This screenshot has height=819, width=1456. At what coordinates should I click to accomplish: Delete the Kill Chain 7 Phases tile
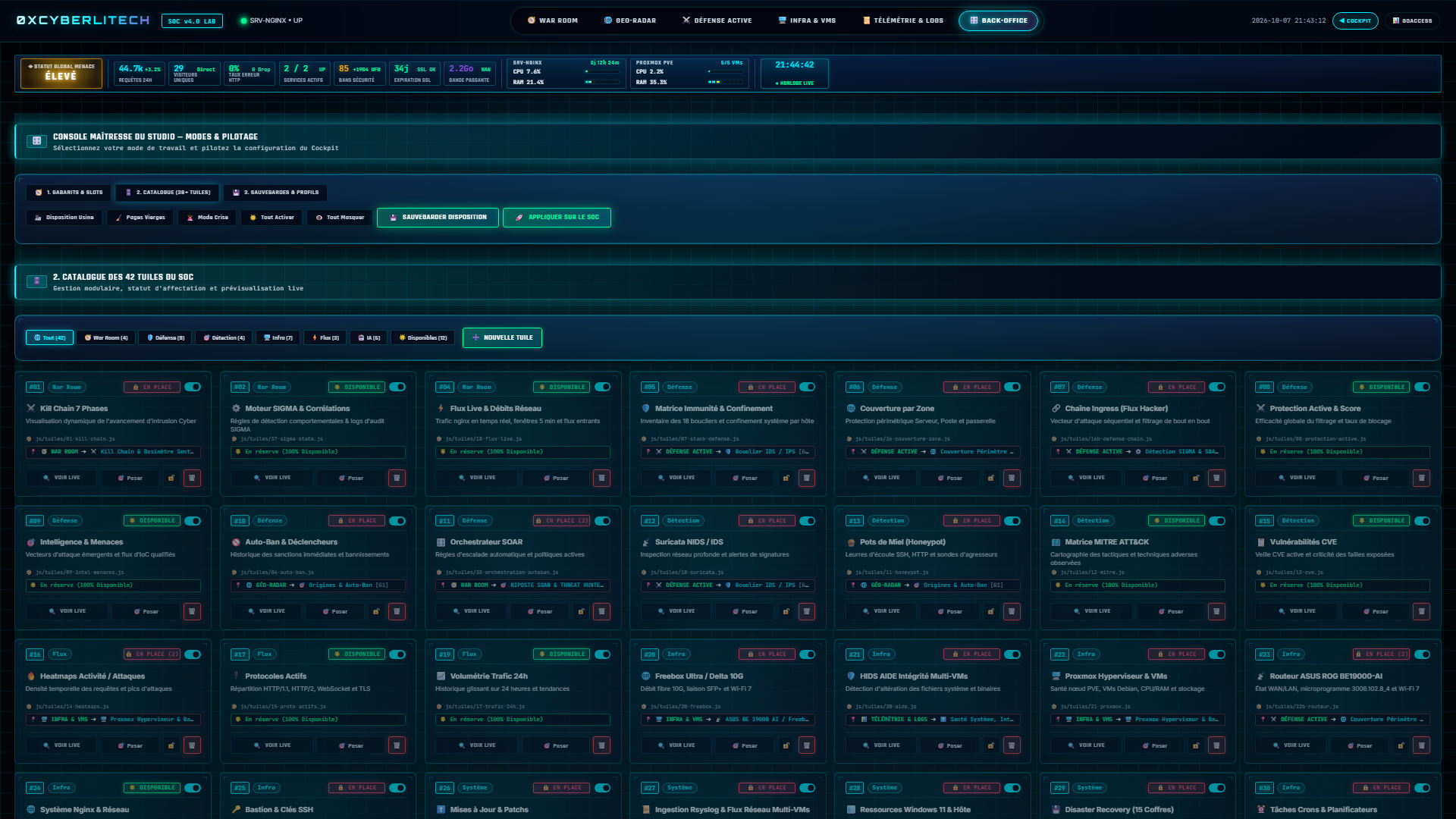point(192,478)
